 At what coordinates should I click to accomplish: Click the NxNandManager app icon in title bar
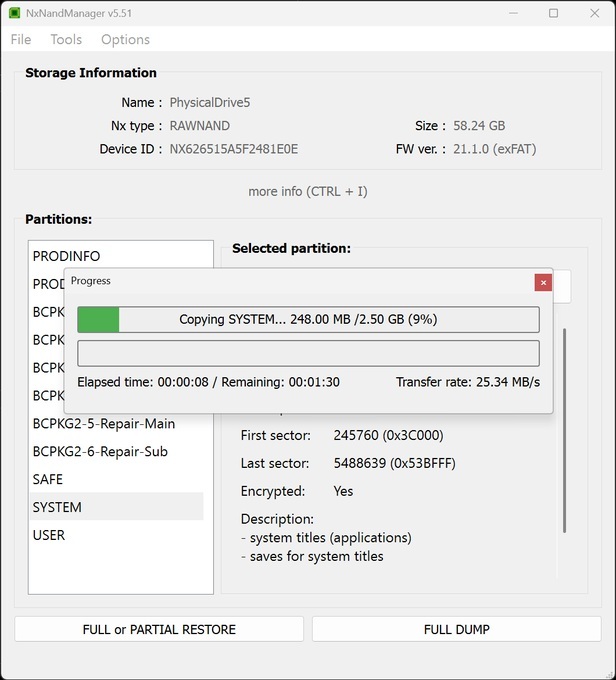[x=15, y=13]
